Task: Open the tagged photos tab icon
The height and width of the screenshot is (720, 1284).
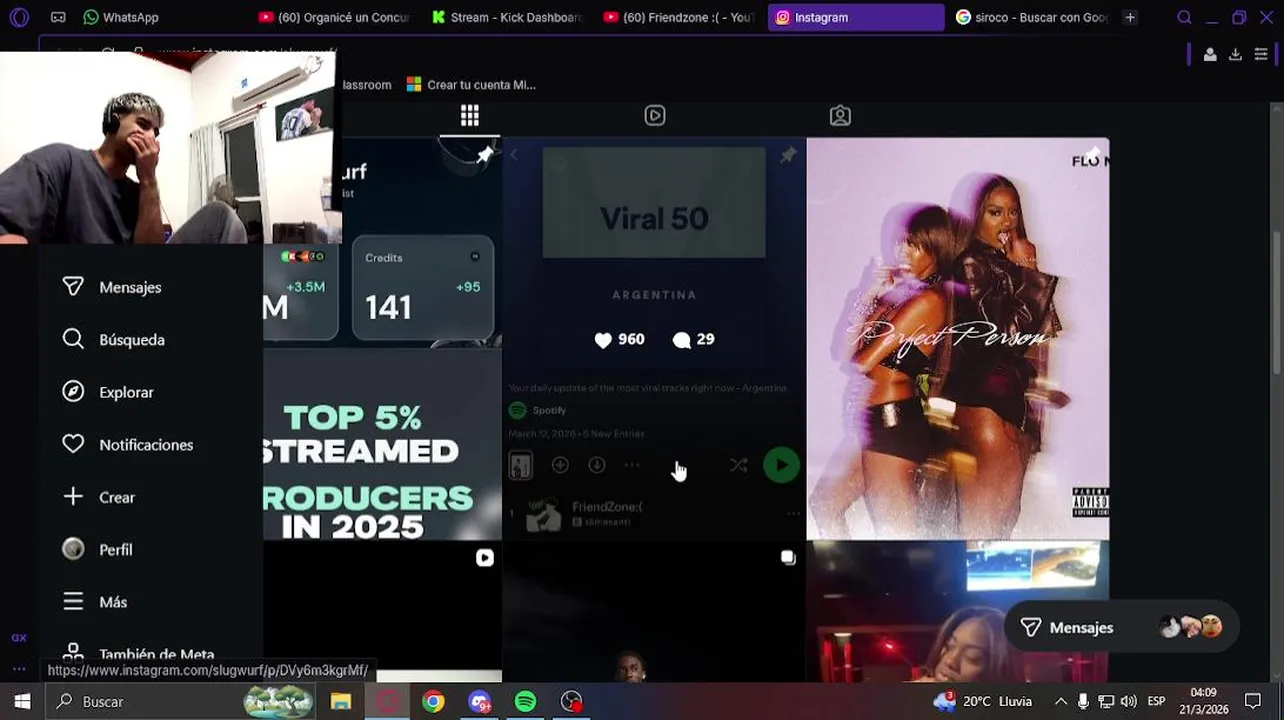Action: point(840,116)
